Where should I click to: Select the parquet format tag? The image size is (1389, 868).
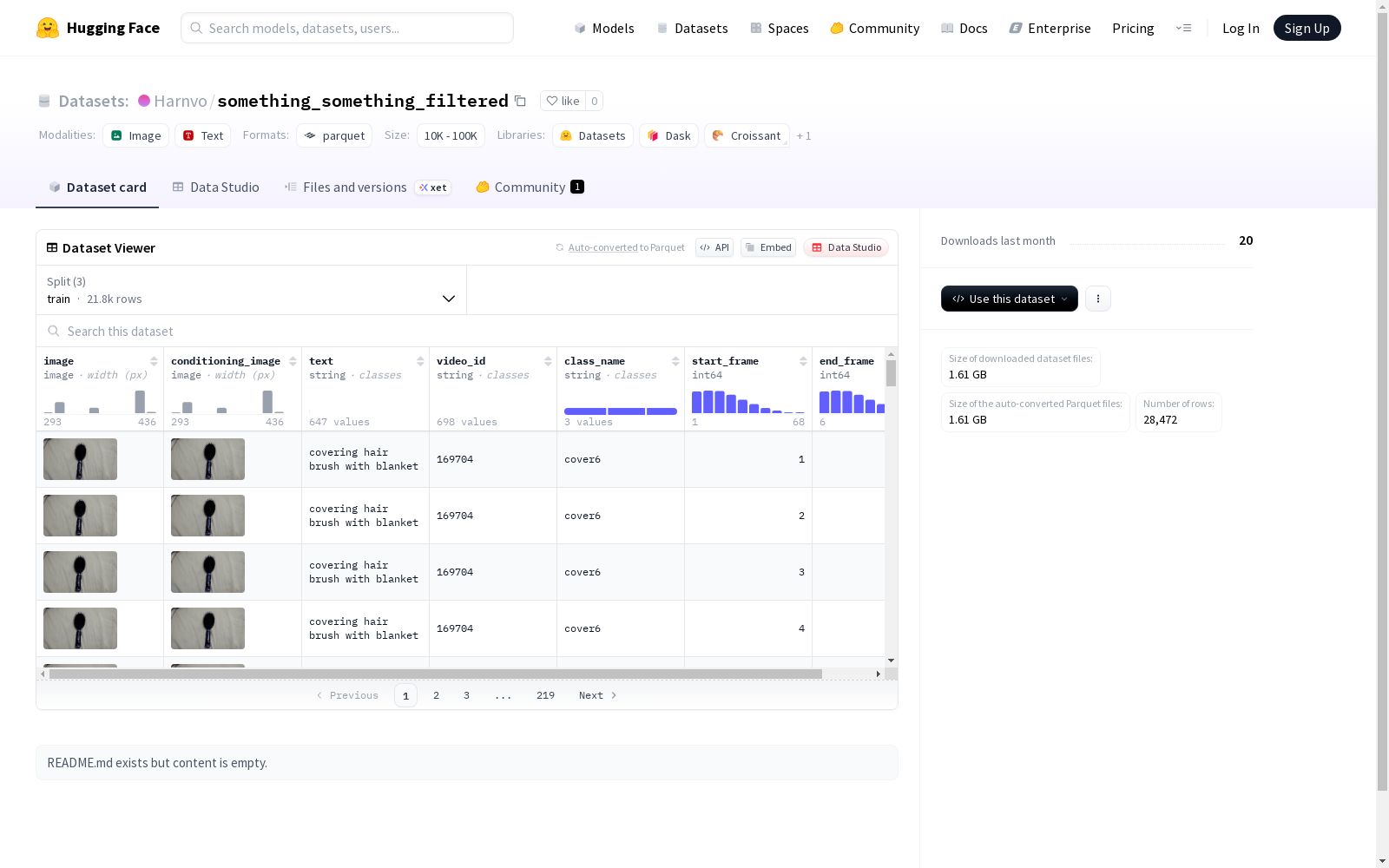pos(334,135)
